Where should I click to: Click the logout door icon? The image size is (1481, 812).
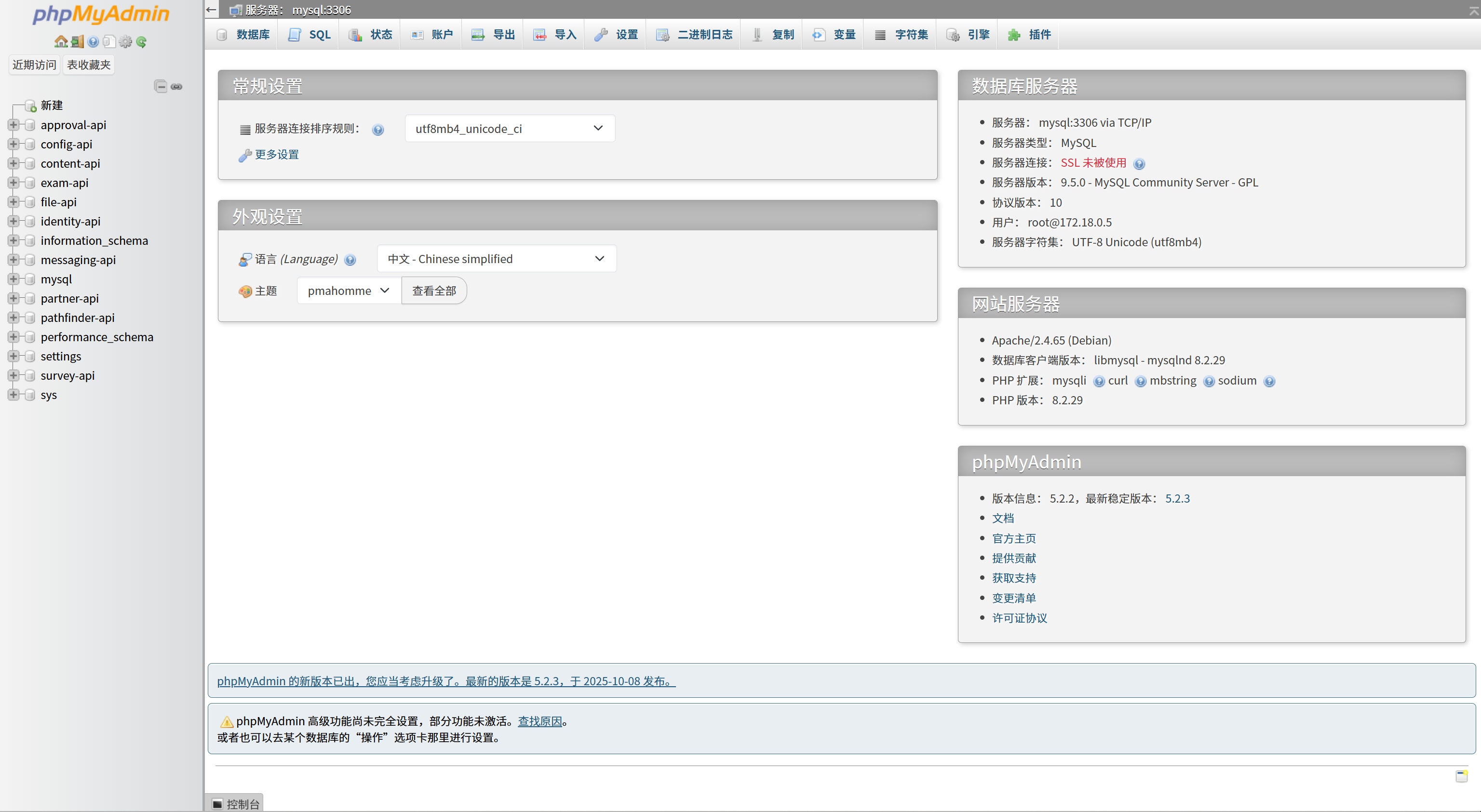[x=77, y=41]
